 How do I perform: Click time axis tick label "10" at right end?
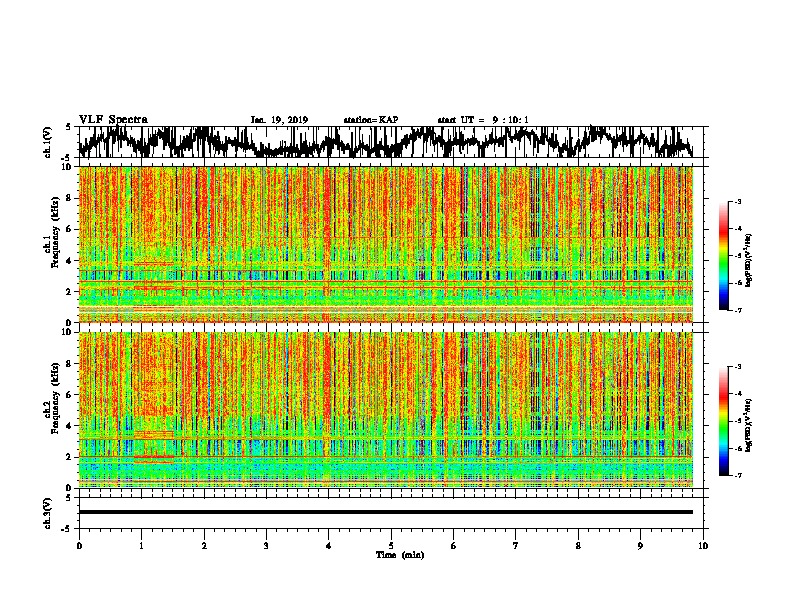tap(703, 546)
